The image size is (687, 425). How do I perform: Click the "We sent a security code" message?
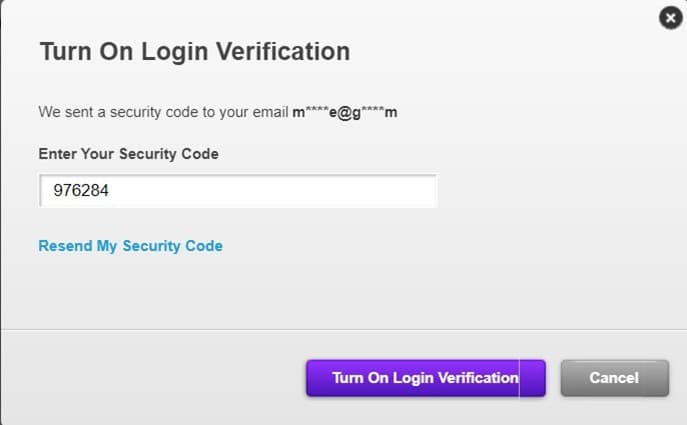[163, 111]
